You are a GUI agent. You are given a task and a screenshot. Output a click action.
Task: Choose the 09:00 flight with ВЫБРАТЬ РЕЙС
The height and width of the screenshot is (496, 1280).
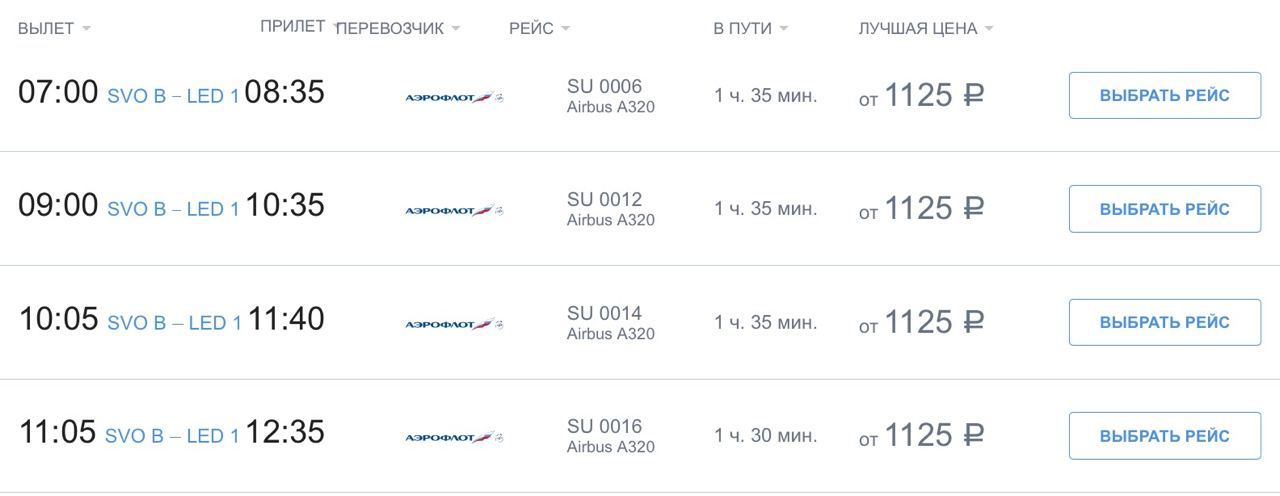click(x=1165, y=209)
